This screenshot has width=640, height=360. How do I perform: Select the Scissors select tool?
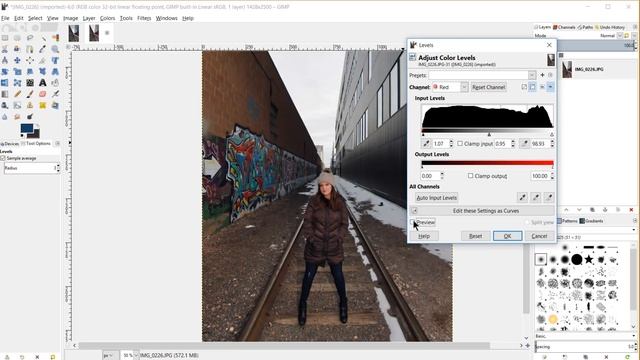point(5,49)
